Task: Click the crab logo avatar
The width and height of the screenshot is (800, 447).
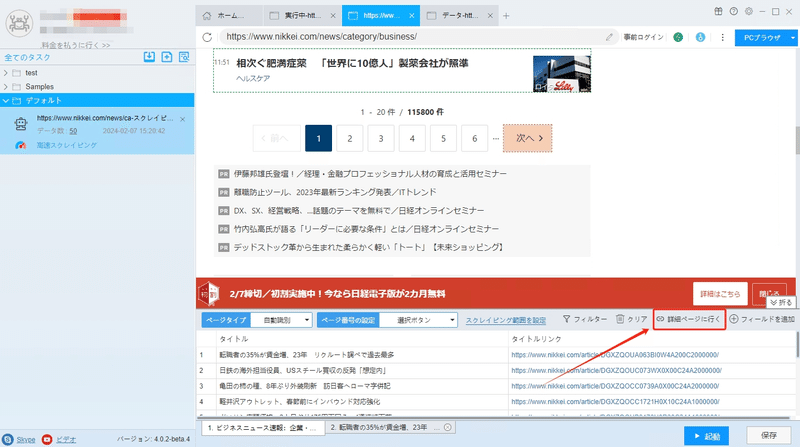Action: click(x=19, y=23)
